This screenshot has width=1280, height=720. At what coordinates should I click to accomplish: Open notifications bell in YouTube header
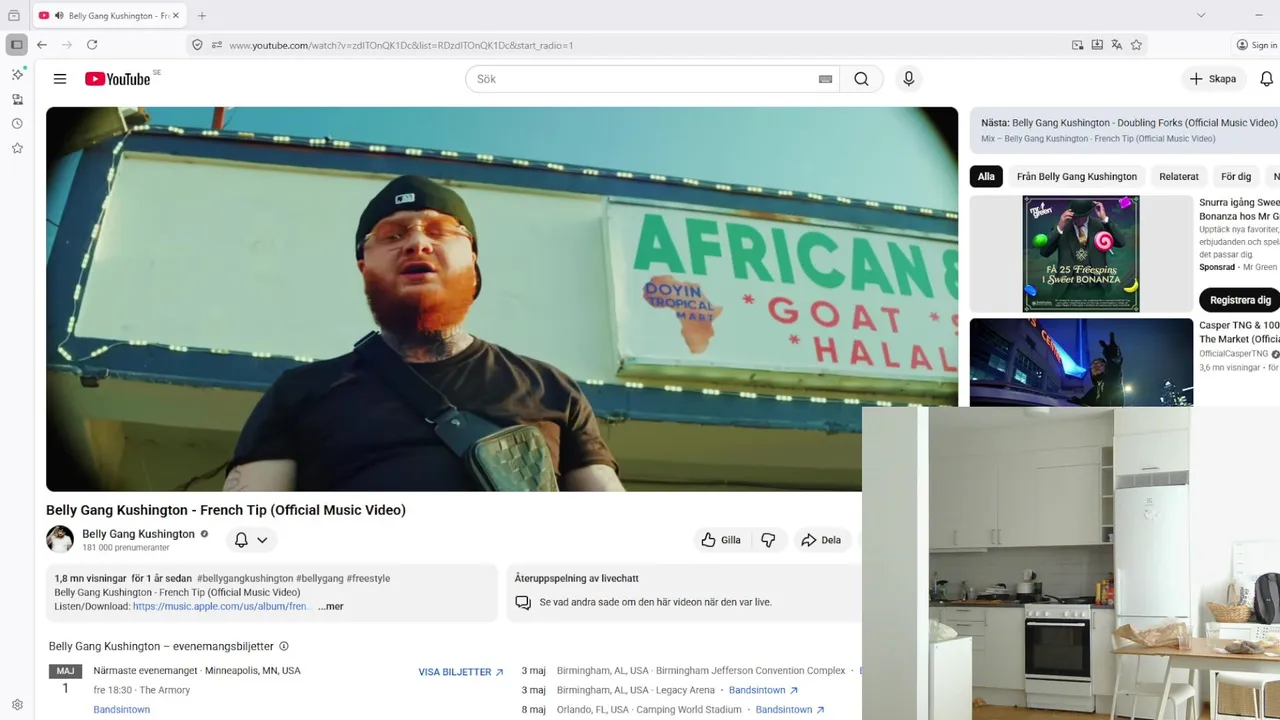pyautogui.click(x=1266, y=79)
